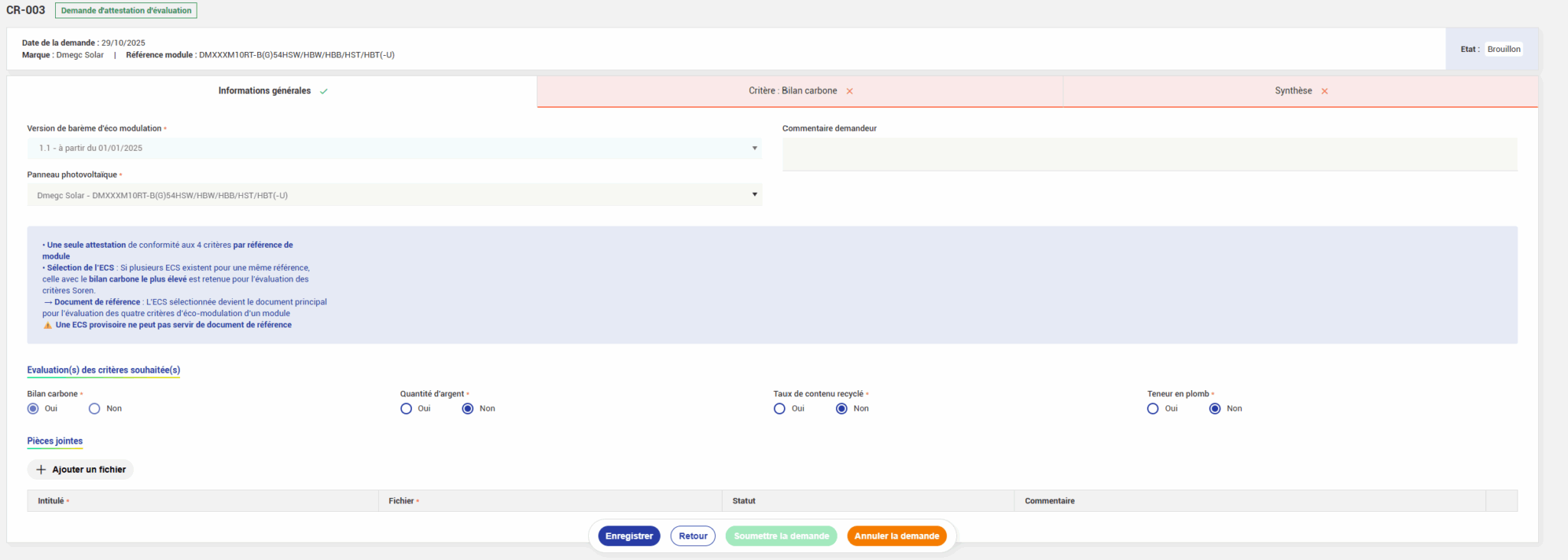Click the Retour button
Image resolution: width=1568 pixels, height=560 pixels.
point(693,536)
